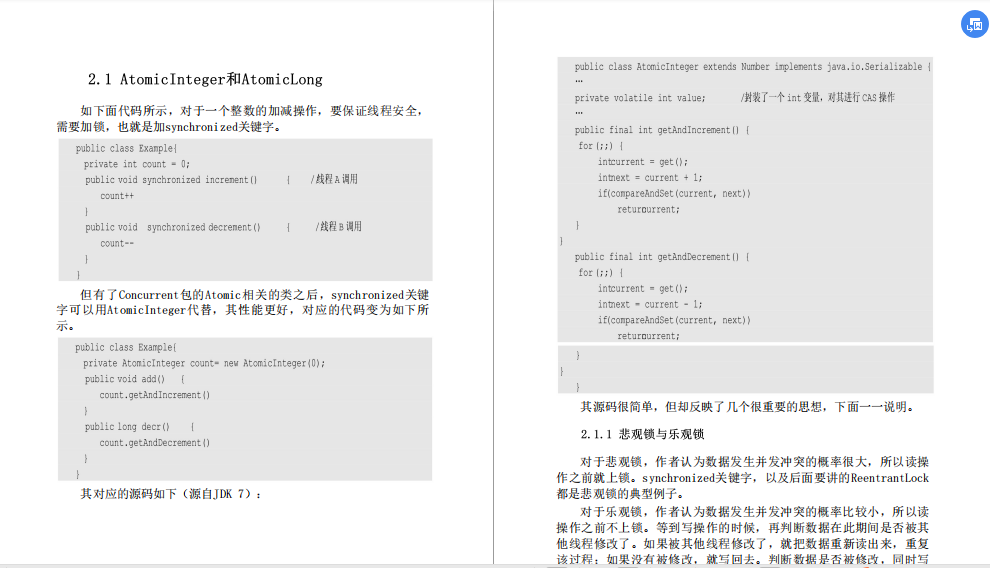990x568 pixels.
Task: Click paragraph line starting "如下面代码所示"
Action: pyautogui.click(x=251, y=111)
